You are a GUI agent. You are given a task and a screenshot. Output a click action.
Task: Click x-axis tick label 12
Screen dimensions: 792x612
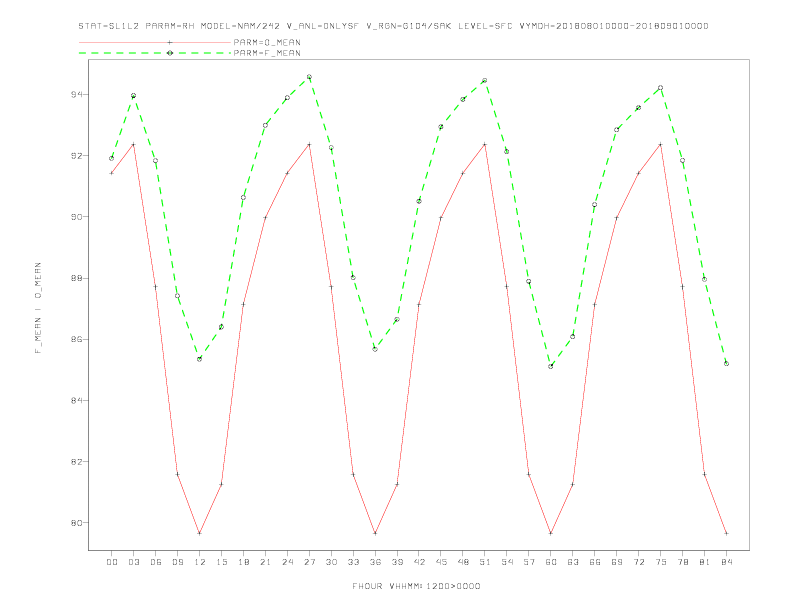click(200, 562)
